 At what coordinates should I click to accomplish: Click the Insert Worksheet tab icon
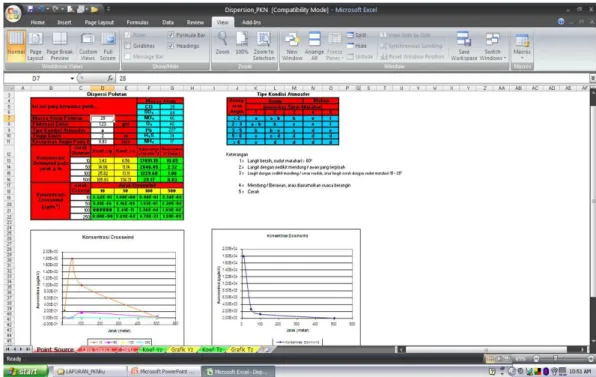tap(267, 349)
